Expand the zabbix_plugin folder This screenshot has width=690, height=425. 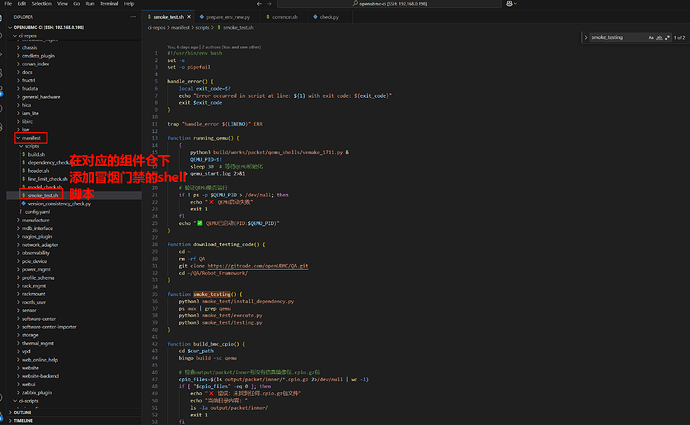click(x=37, y=392)
